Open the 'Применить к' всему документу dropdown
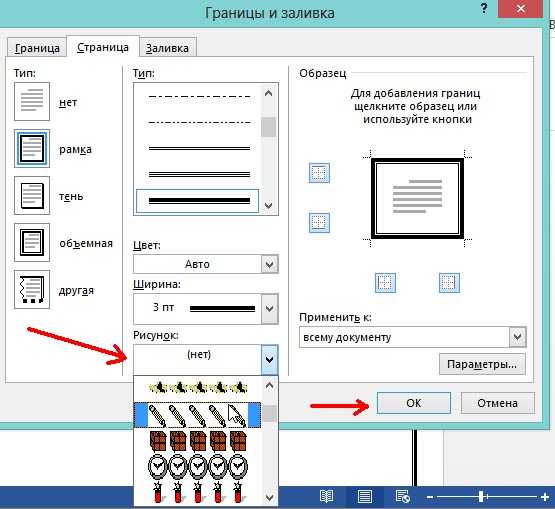 pyautogui.click(x=413, y=337)
